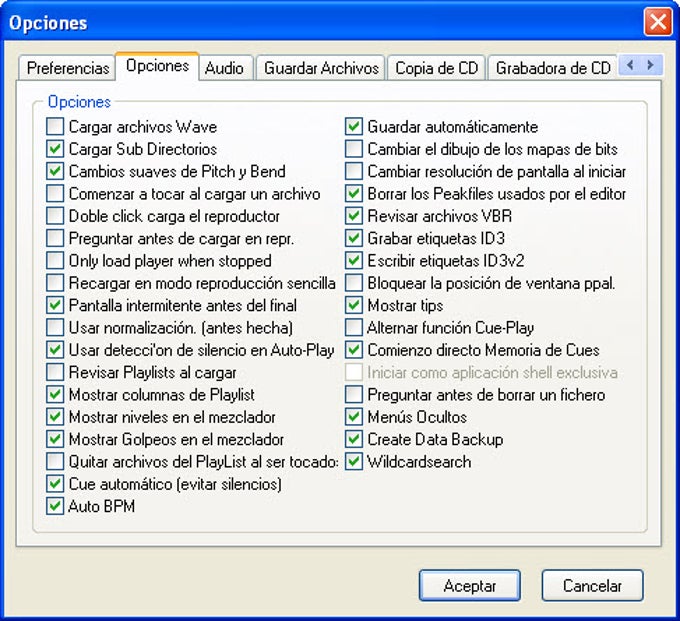Uncheck Cue automático (evitar silencios)

(55, 484)
